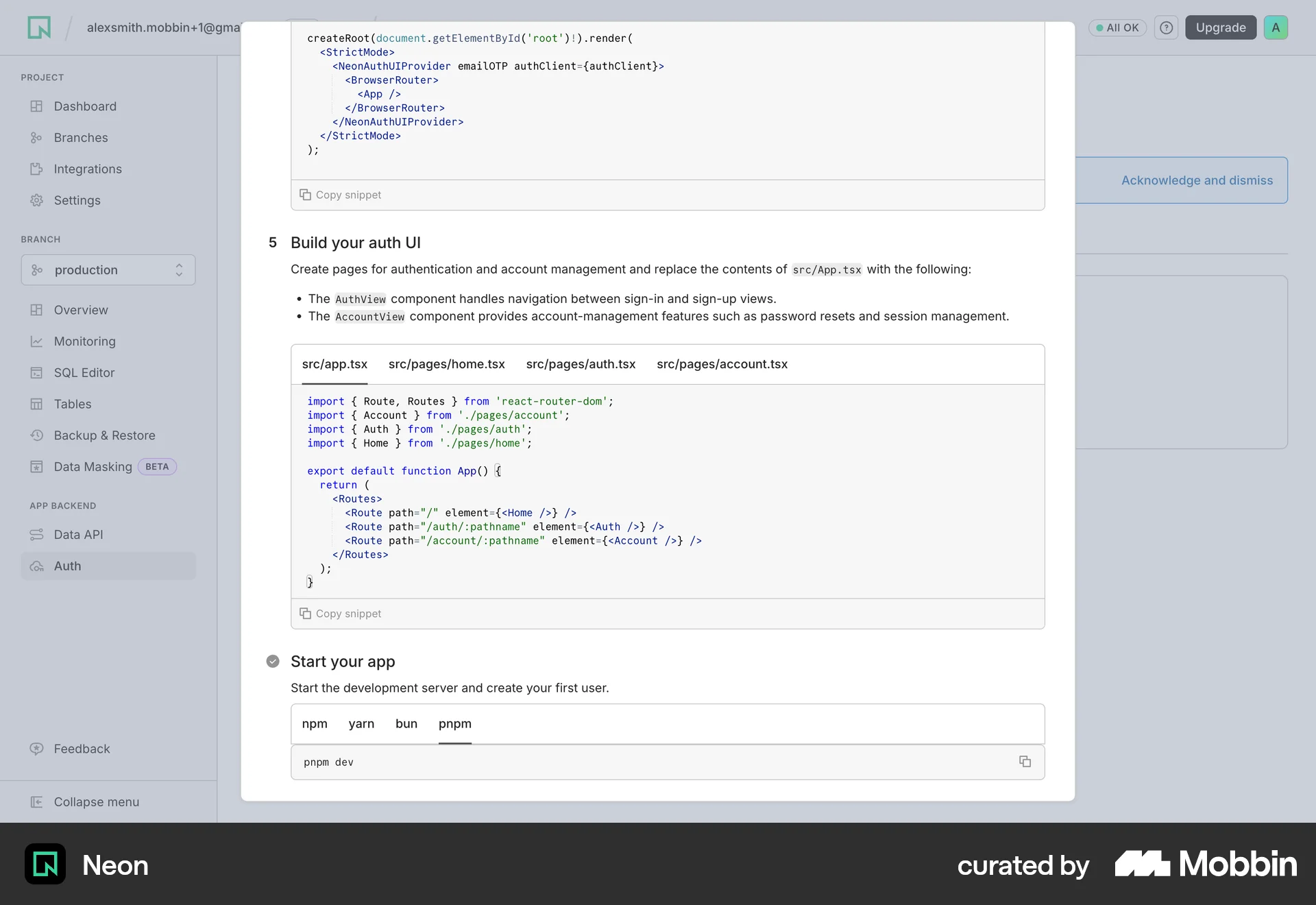Click Acknowledge and dismiss
Screen dimensions: 1316x905
[x=1197, y=180]
